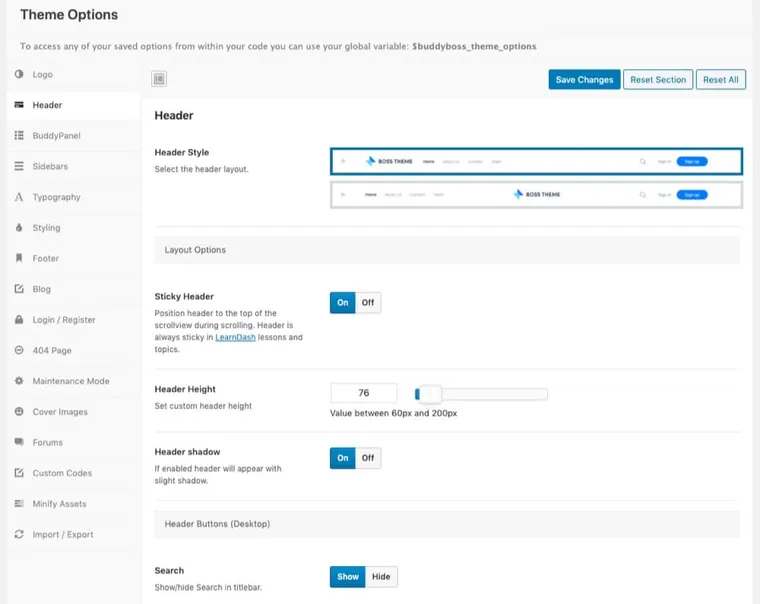Open the Logo tab

(74, 74)
